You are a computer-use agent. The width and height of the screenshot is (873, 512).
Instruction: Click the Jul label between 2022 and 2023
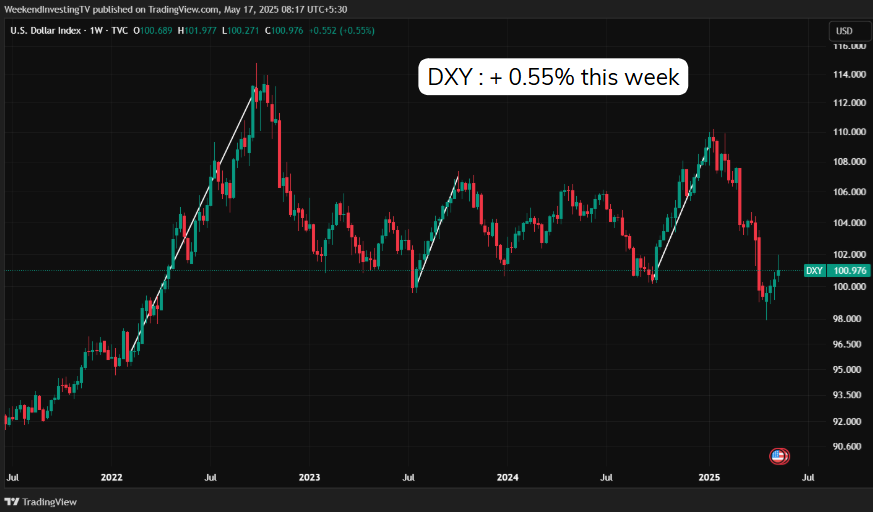click(210, 477)
